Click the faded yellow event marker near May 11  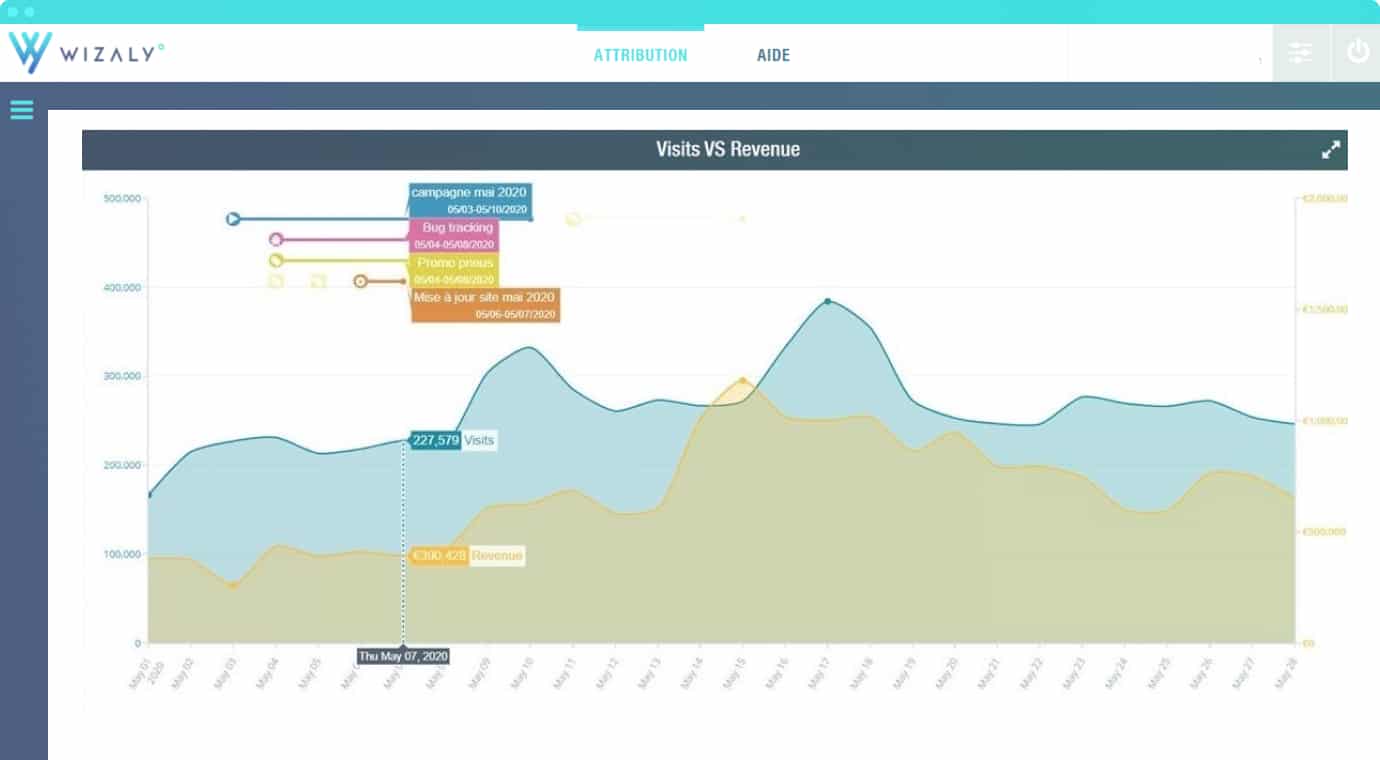(573, 219)
